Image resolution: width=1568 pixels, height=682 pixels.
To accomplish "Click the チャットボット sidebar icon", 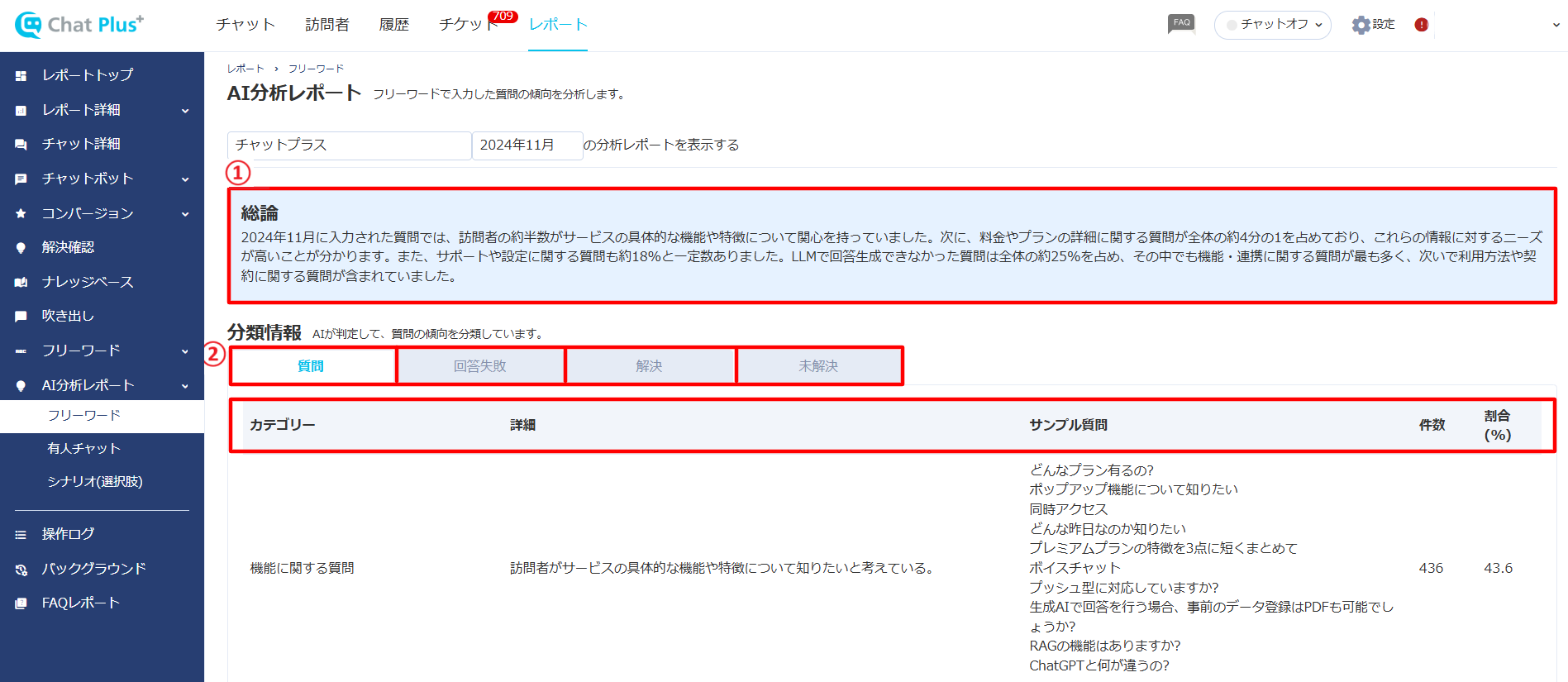I will 21,179.
